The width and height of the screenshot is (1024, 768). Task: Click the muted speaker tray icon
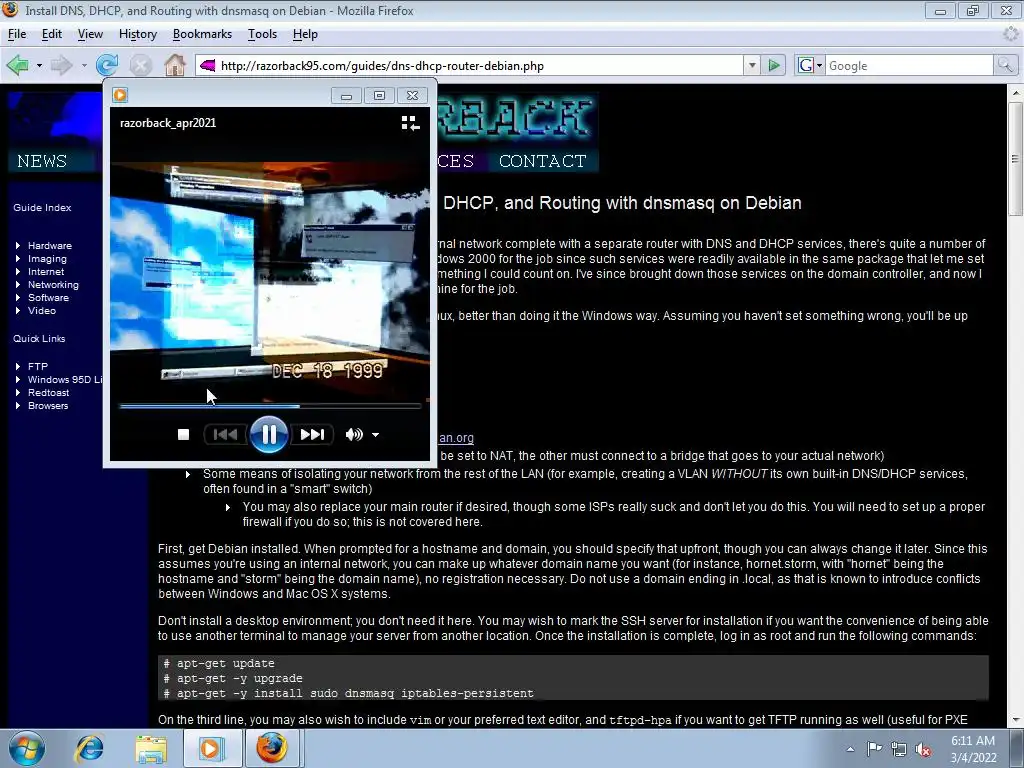point(923,750)
